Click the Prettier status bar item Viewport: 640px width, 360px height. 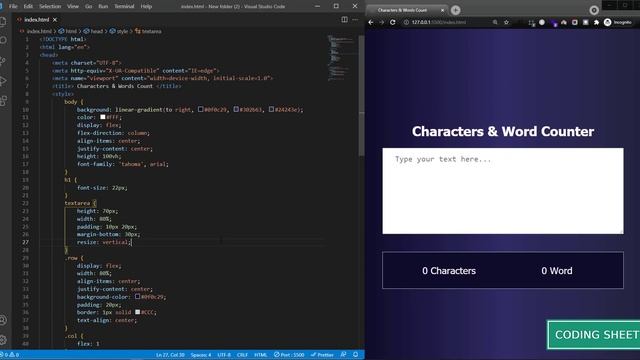point(322,355)
